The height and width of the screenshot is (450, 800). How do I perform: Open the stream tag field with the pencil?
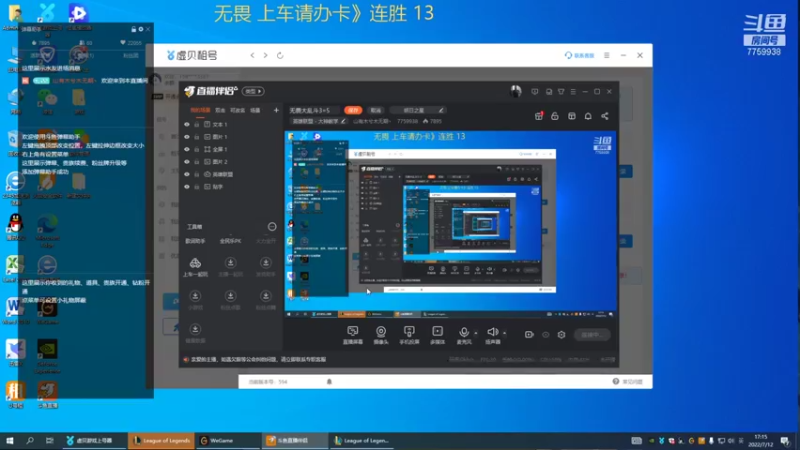417,110
